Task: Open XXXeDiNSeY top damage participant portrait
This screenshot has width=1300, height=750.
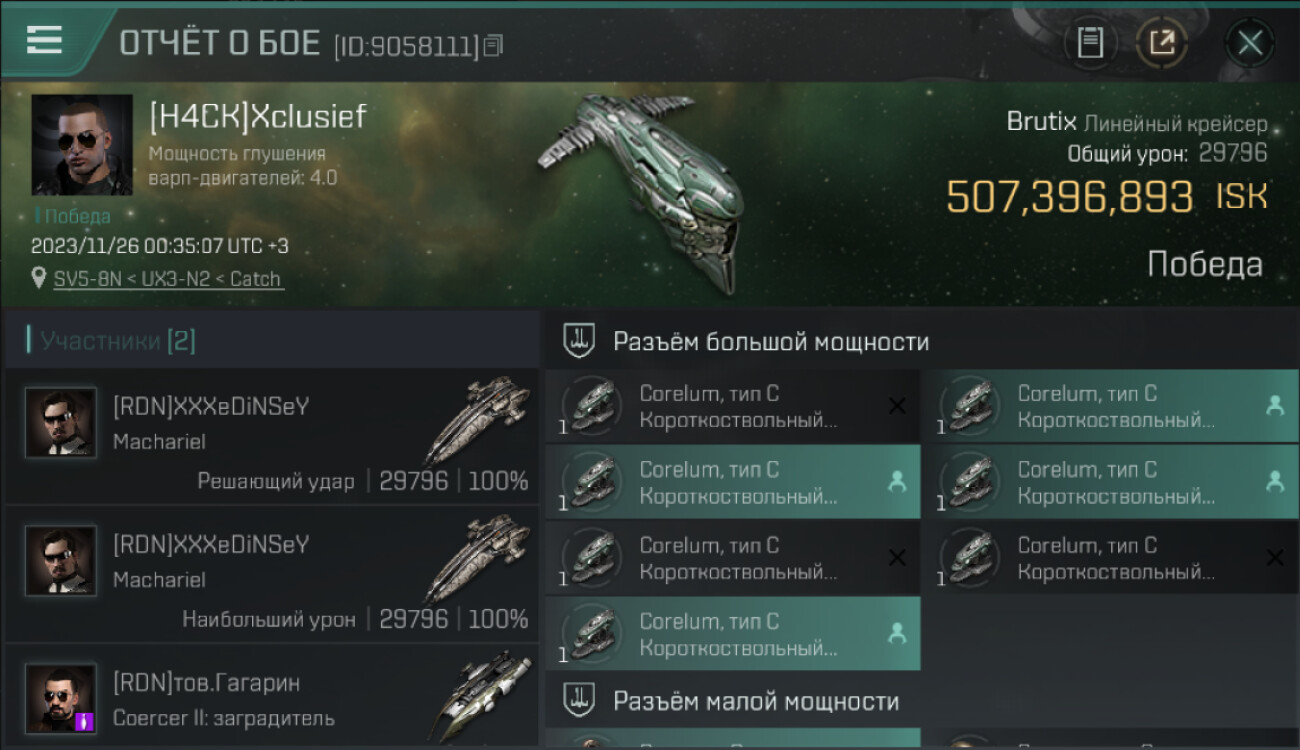Action: [61, 560]
